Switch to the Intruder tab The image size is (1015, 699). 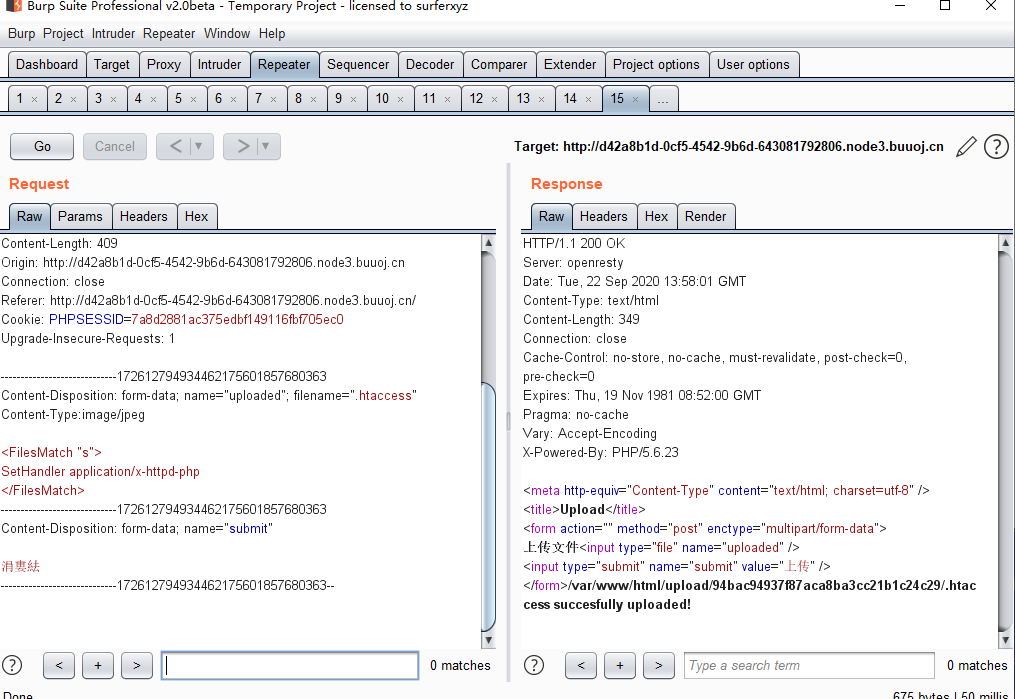(x=219, y=65)
